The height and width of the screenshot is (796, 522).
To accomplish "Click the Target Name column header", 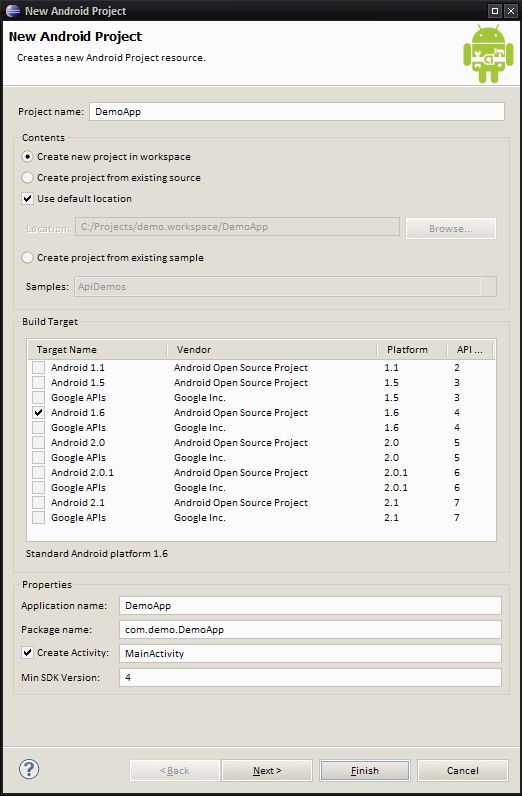I will click(x=97, y=350).
